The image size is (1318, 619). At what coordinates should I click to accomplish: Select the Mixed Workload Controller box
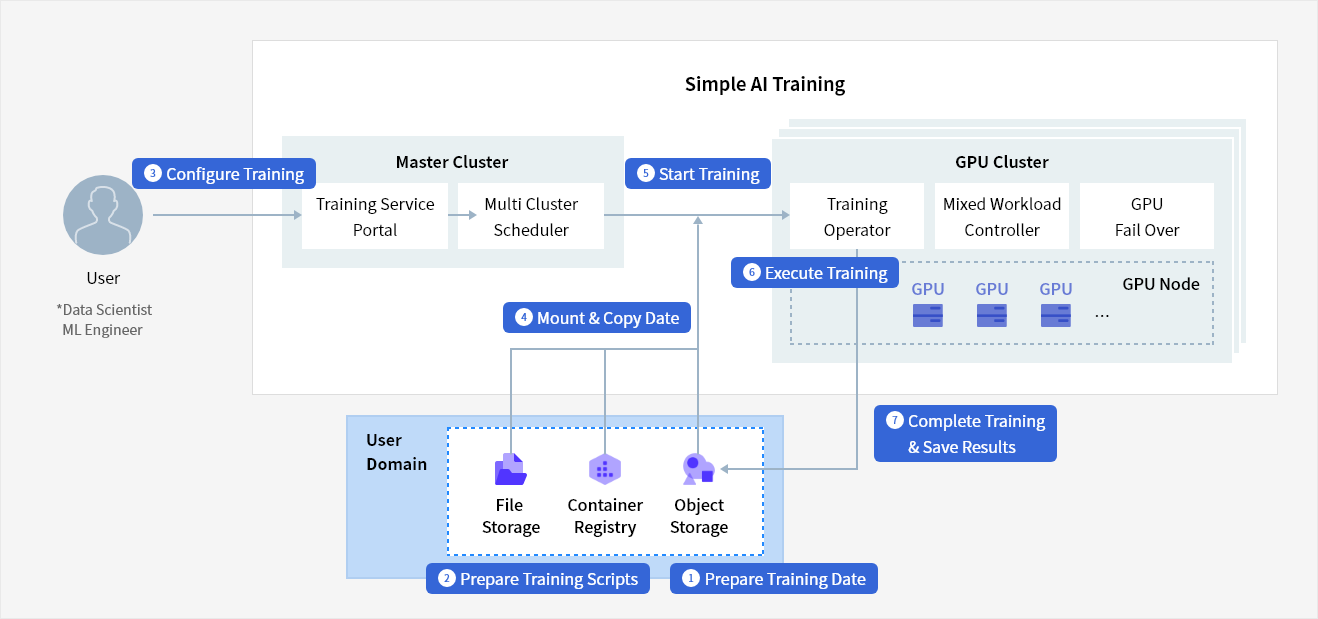[1002, 216]
